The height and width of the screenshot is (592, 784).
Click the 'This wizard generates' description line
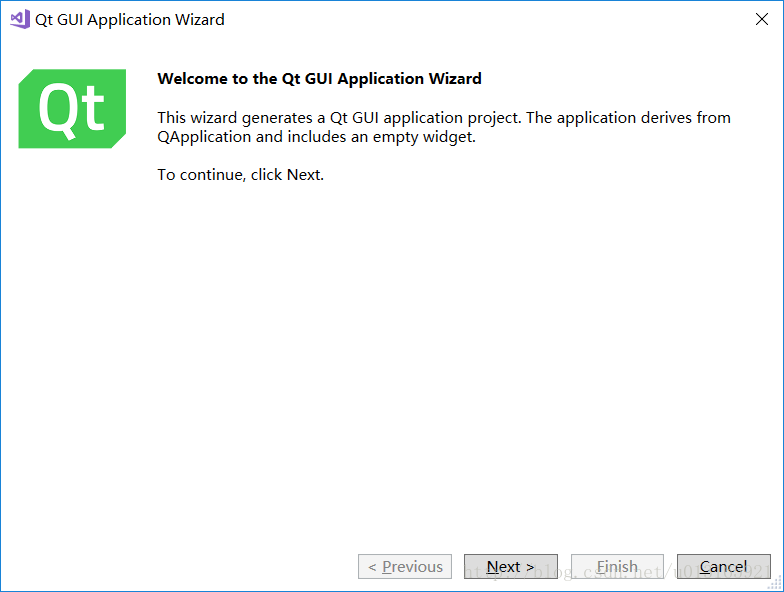tap(443, 118)
